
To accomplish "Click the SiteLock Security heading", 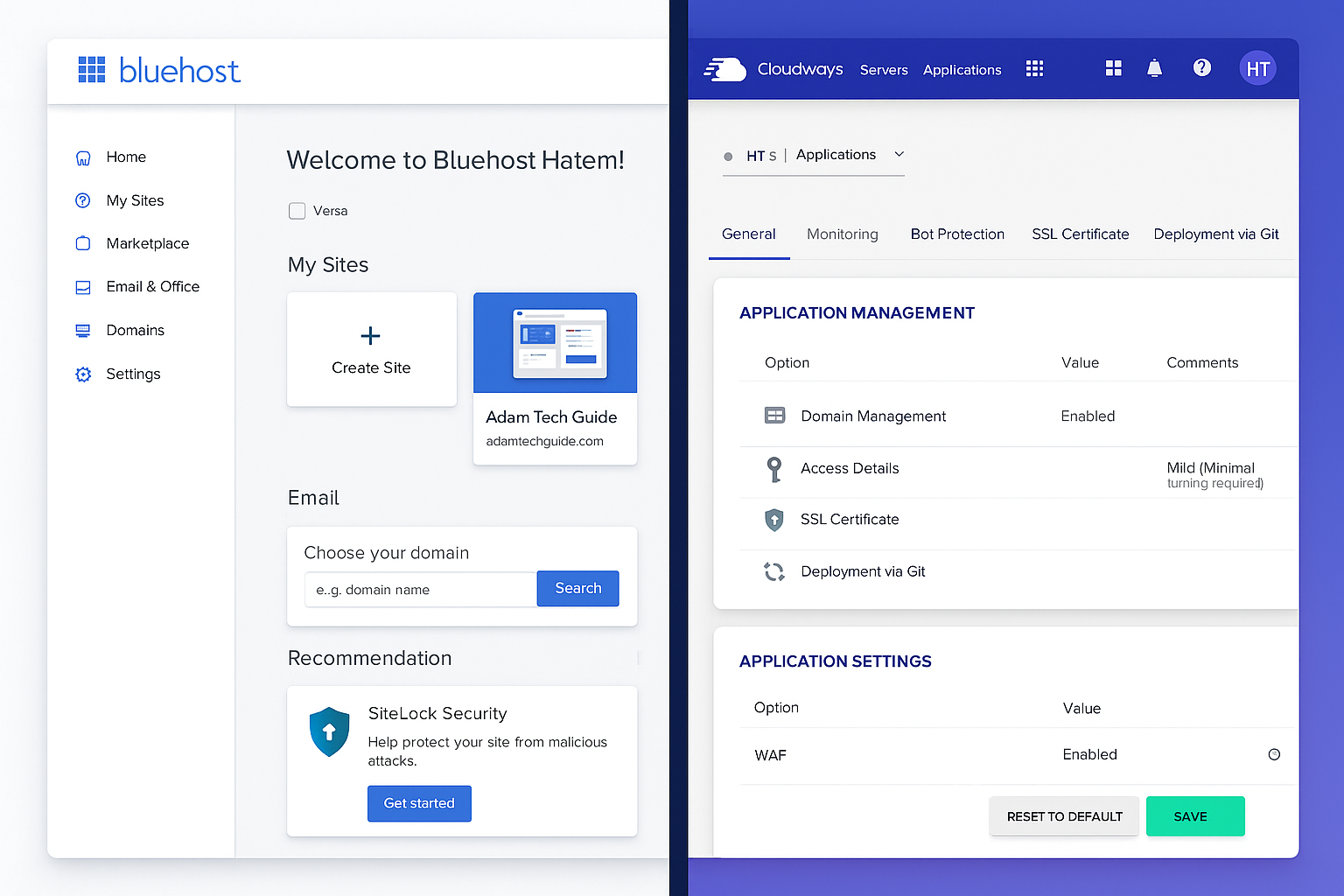I will (437, 714).
